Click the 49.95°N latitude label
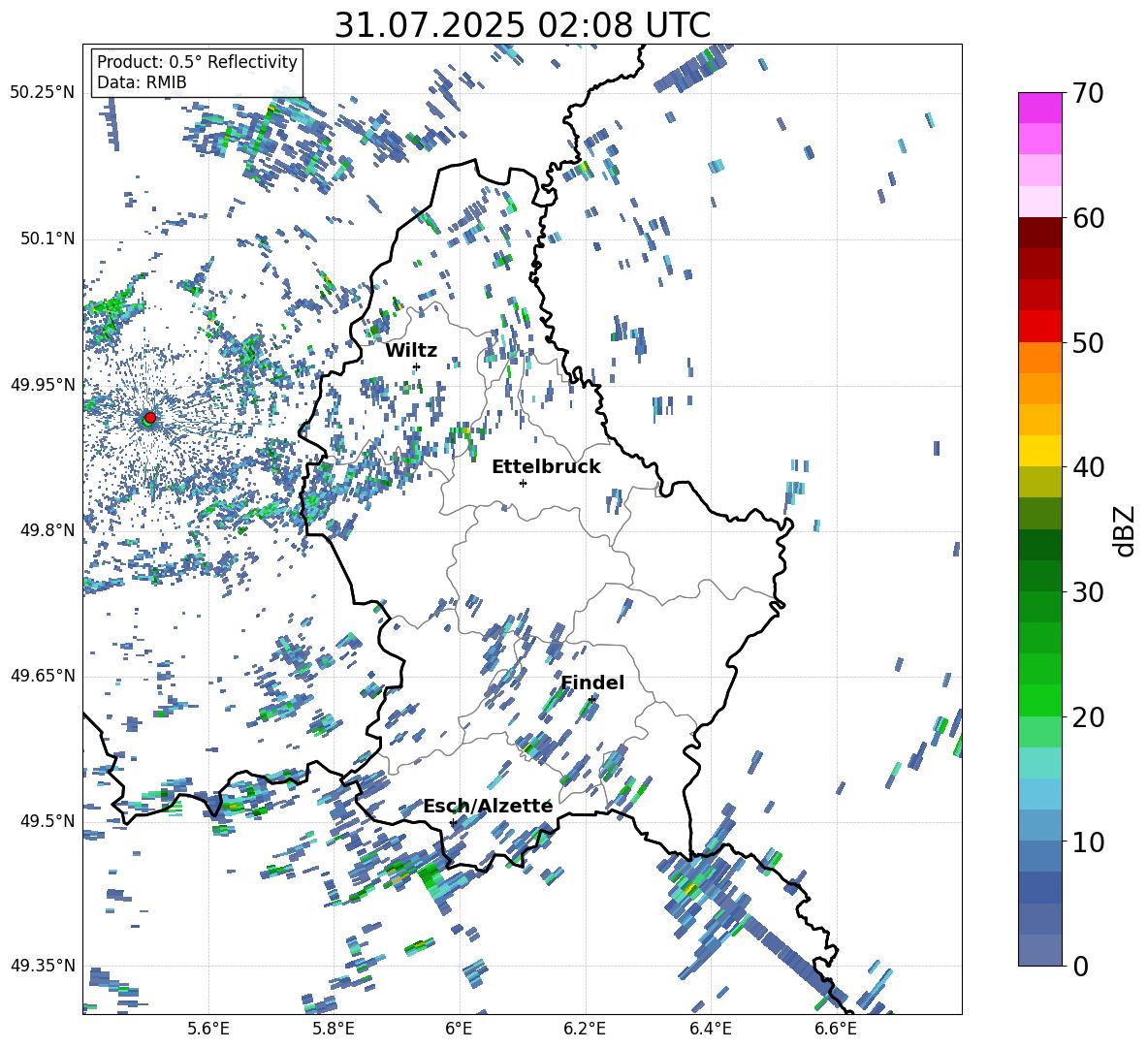This screenshot has width=1148, height=1048. 43,384
